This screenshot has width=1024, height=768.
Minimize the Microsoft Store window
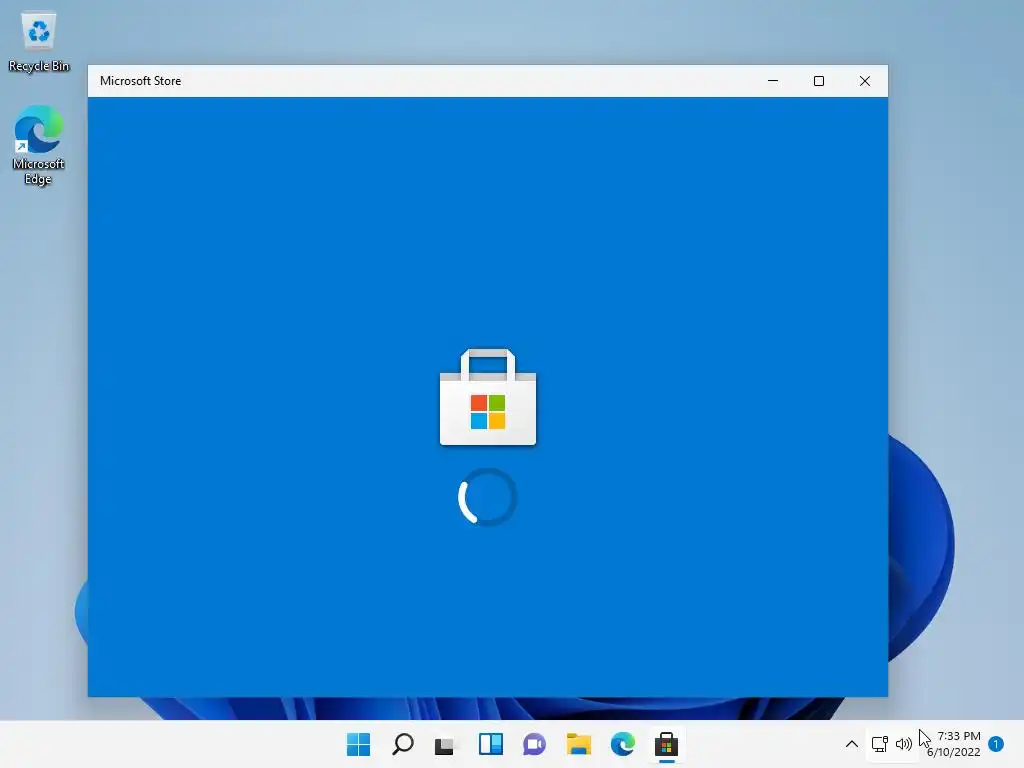pyautogui.click(x=773, y=81)
